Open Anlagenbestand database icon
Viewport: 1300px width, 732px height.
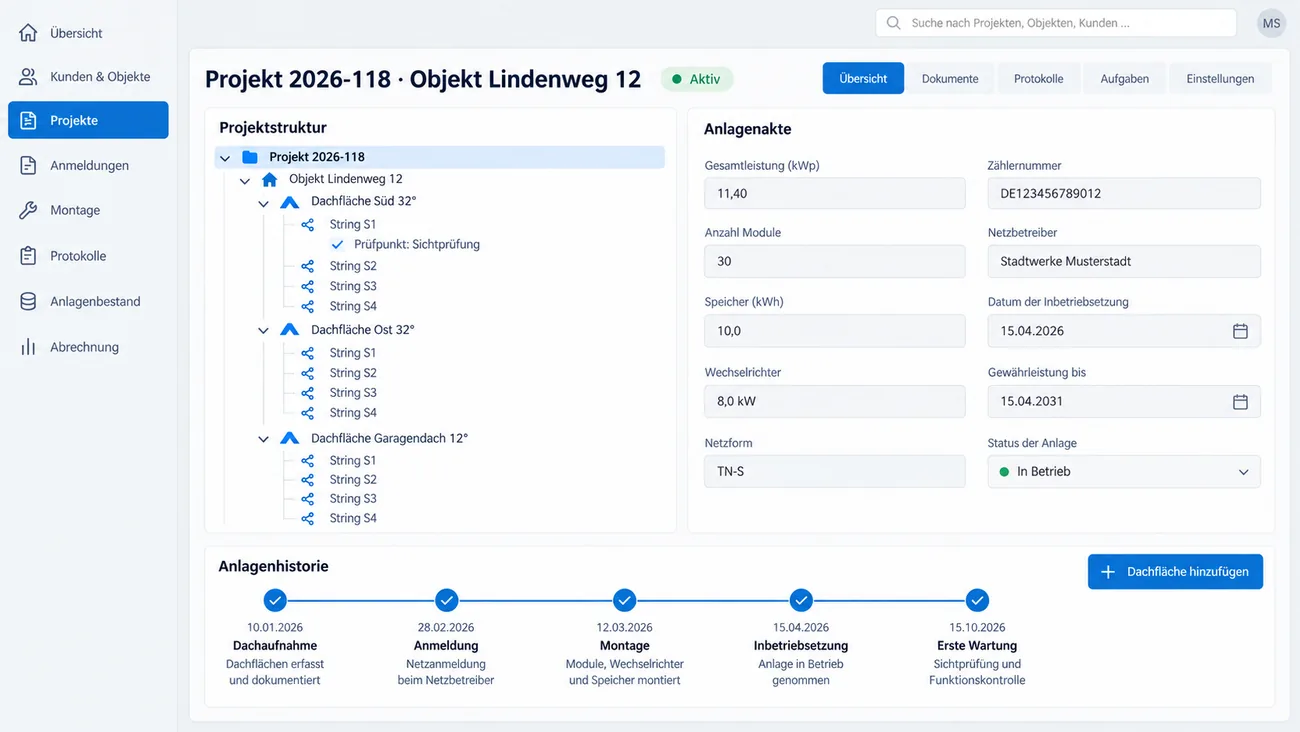click(28, 301)
